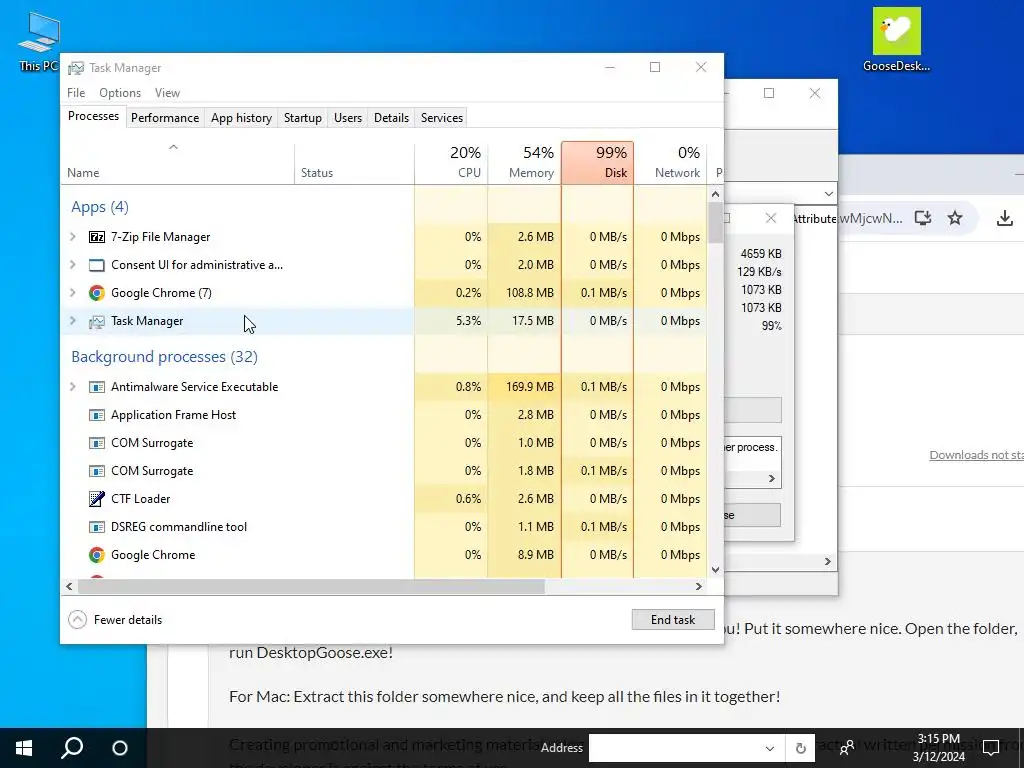Screen dimensions: 1024x768
Task: Click the 108.8 MB Chrome memory cell
Action: [x=524, y=293]
